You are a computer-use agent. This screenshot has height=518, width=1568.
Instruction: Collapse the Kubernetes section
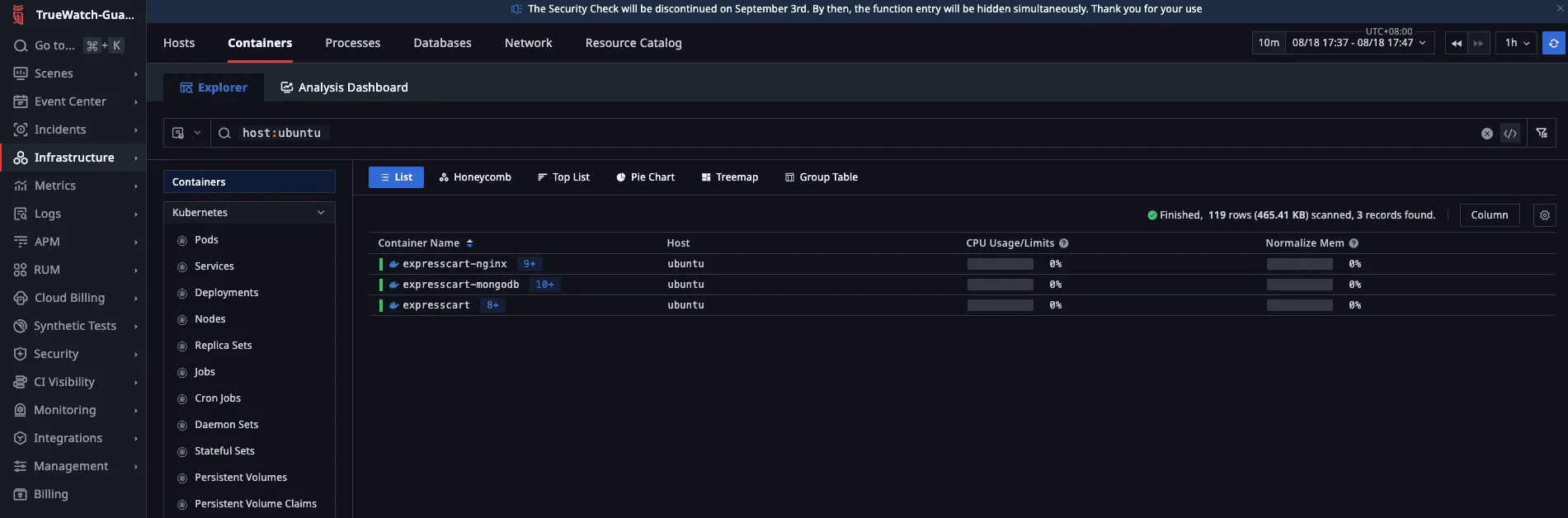point(321,213)
